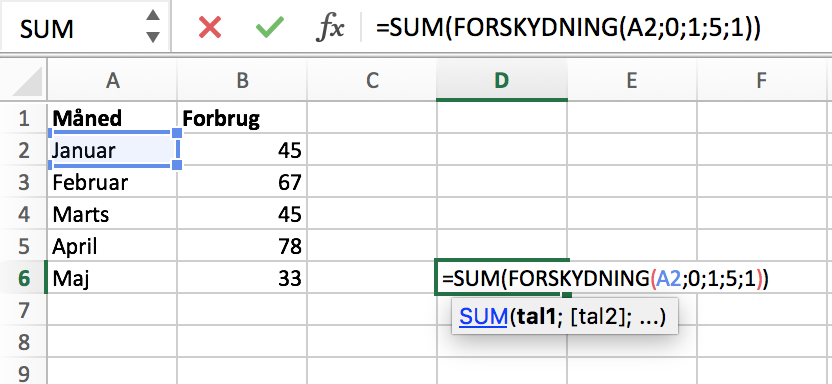This screenshot has width=832, height=384.
Task: Open the SUM function help link
Action: (x=483, y=317)
